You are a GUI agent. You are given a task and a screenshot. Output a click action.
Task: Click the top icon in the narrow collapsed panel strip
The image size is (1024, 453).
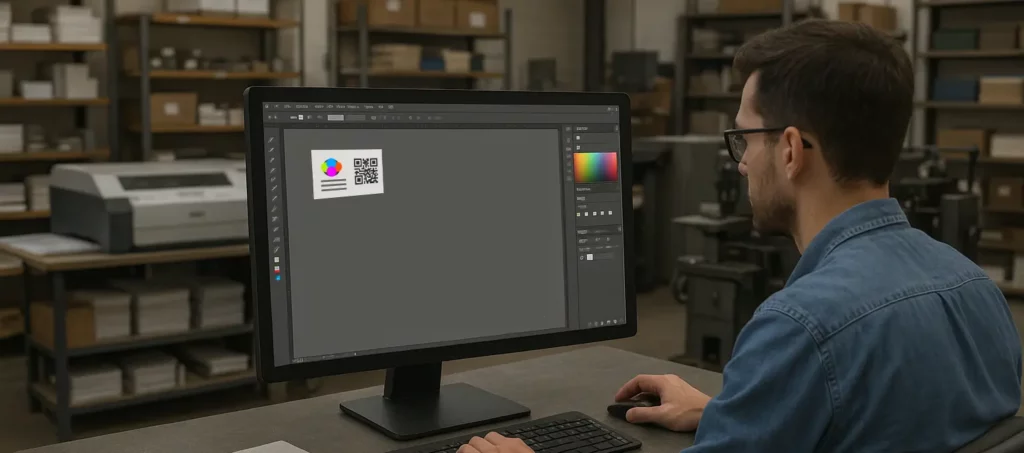click(x=568, y=129)
